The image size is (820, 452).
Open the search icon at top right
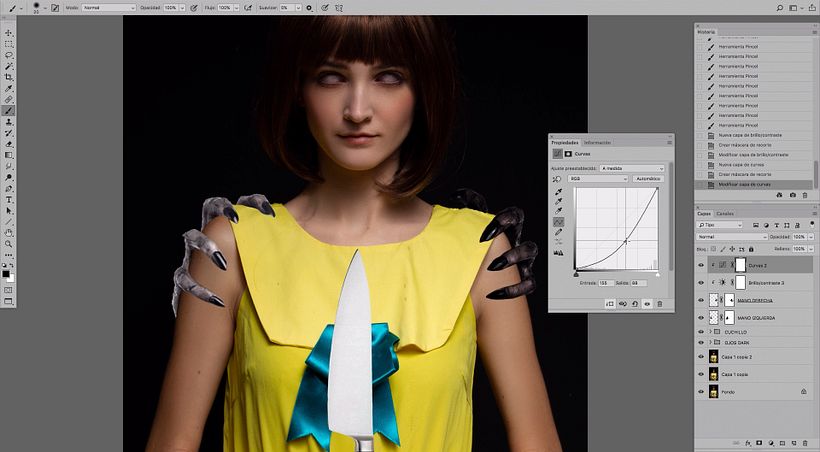780,8
